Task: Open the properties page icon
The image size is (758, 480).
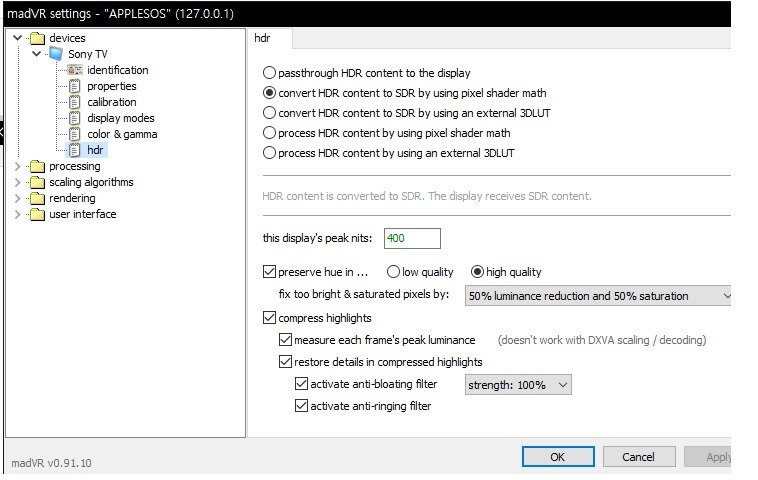Action: [x=74, y=86]
